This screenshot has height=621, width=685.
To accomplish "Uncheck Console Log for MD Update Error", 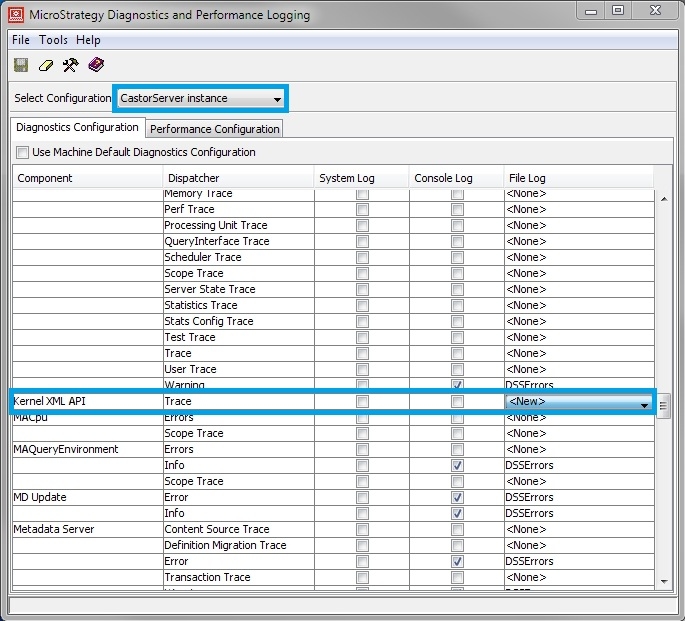I will point(457,497).
